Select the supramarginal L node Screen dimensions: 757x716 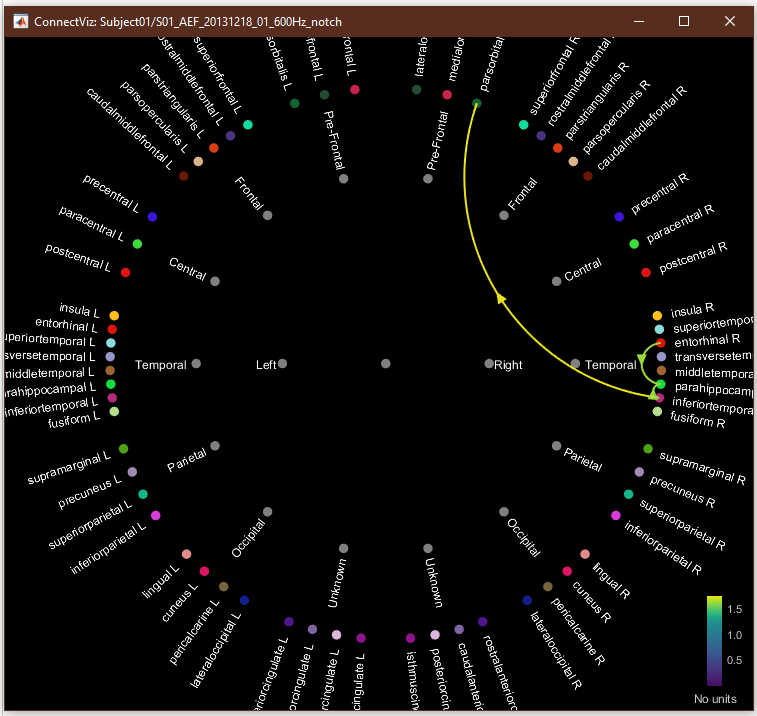pyautogui.click(x=123, y=449)
